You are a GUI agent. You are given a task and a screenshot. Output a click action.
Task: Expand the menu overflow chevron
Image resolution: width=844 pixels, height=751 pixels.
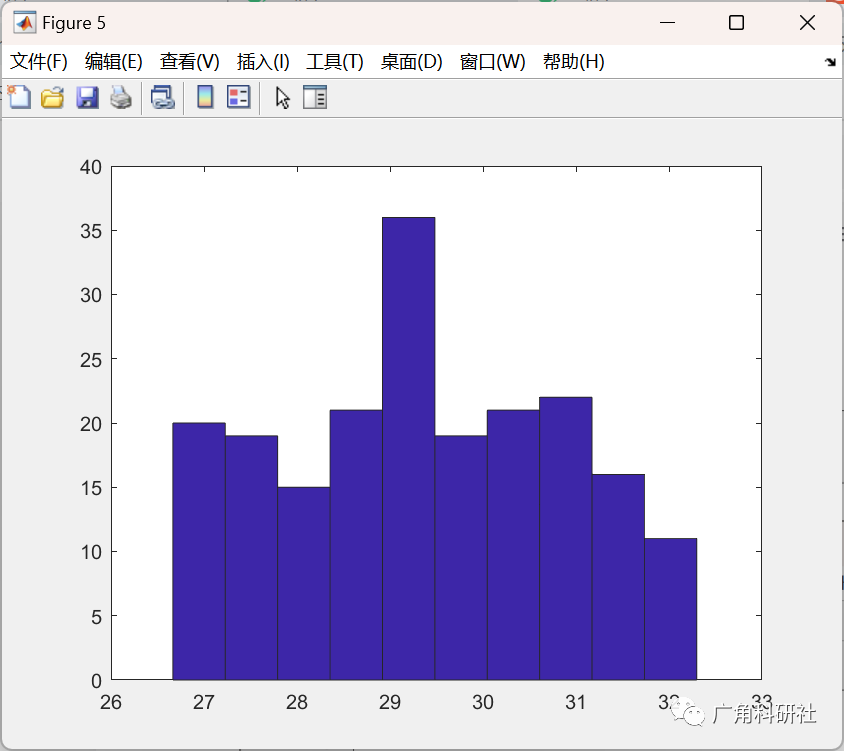[830, 62]
